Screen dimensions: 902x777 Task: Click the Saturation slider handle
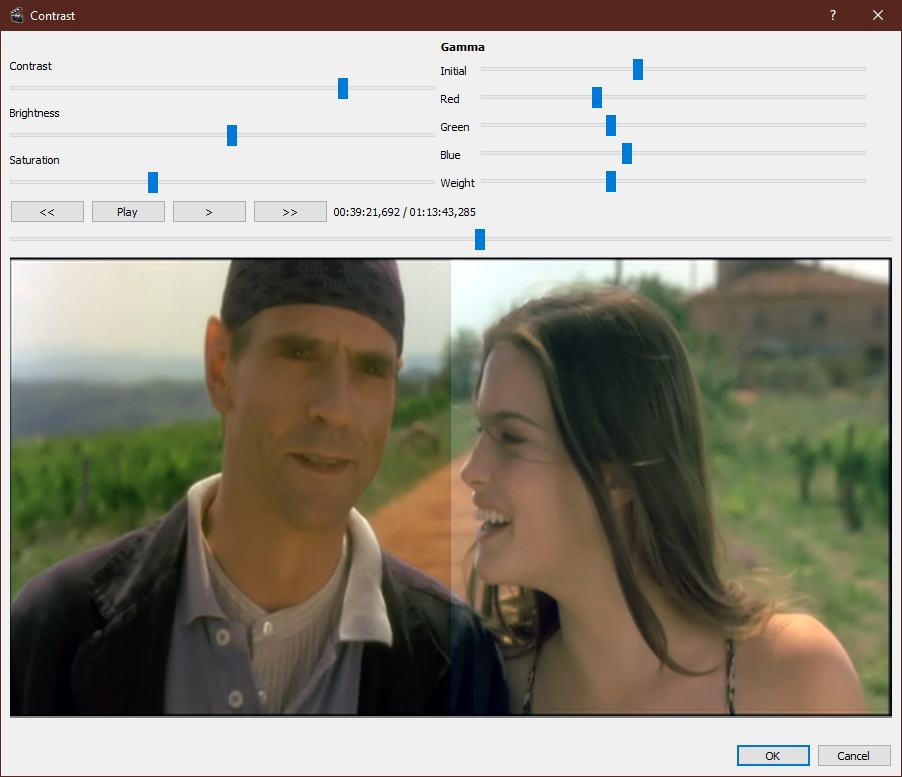coord(153,182)
